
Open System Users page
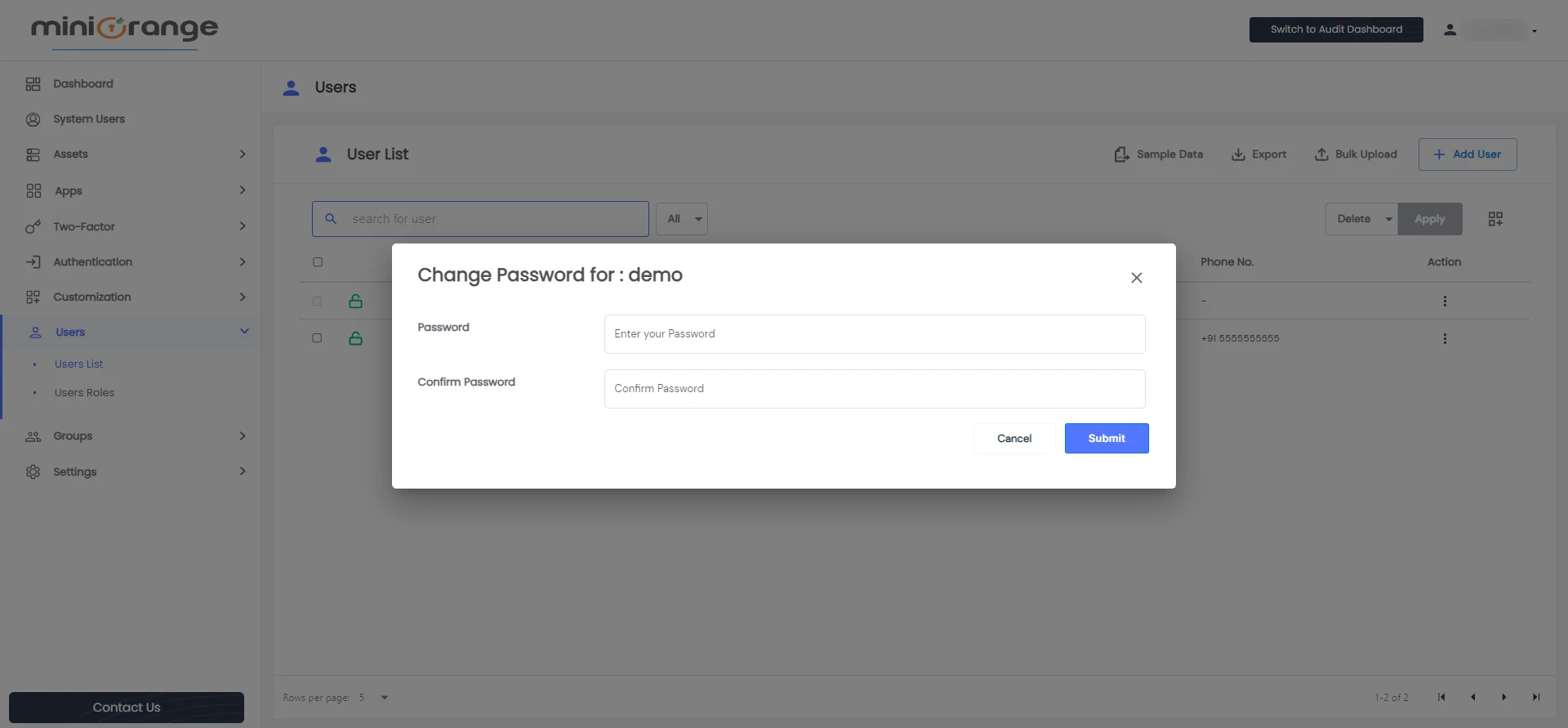(89, 119)
